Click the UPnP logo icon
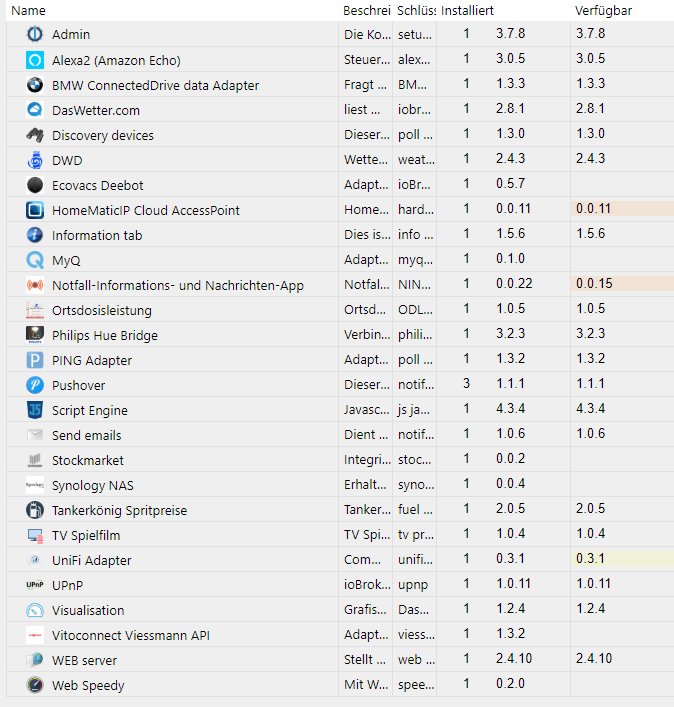The height and width of the screenshot is (707, 674). (35, 585)
